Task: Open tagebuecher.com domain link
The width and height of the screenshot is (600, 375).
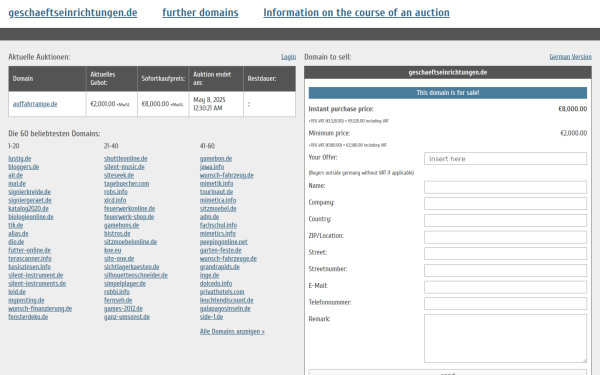Action: tap(127, 184)
